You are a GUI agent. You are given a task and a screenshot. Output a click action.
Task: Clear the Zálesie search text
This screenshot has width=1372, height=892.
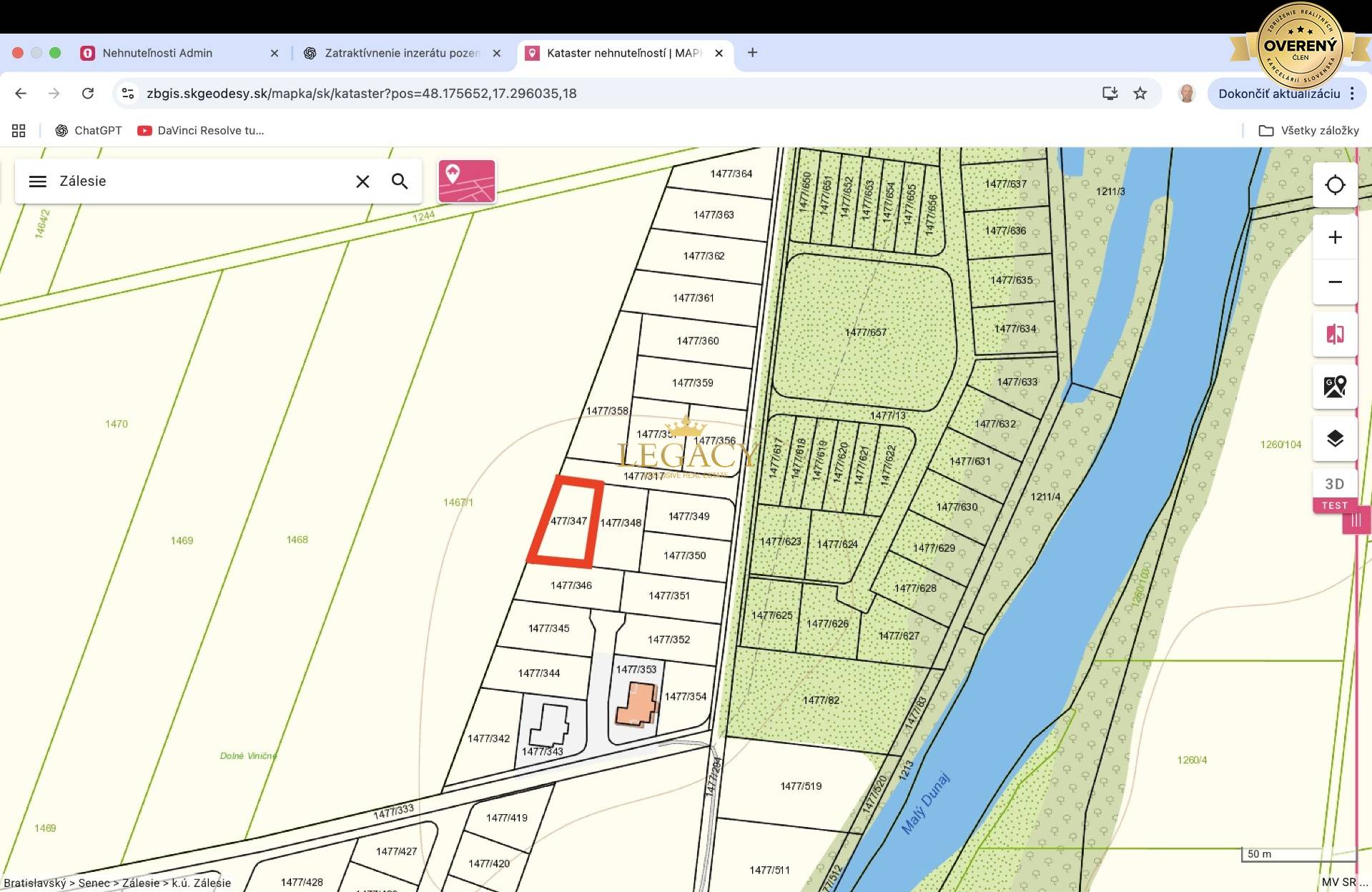(x=362, y=182)
